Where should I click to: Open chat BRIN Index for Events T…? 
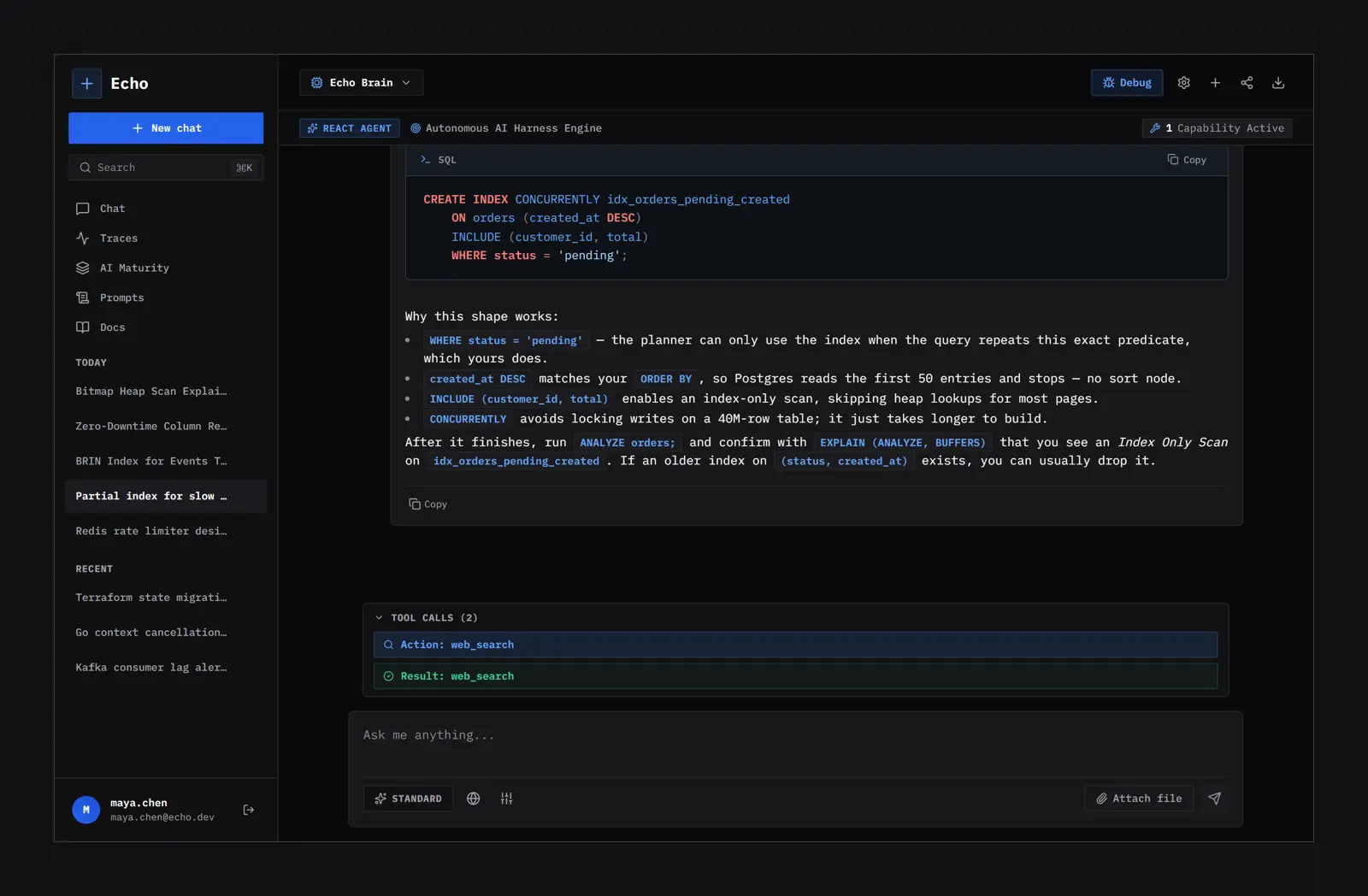click(166, 462)
